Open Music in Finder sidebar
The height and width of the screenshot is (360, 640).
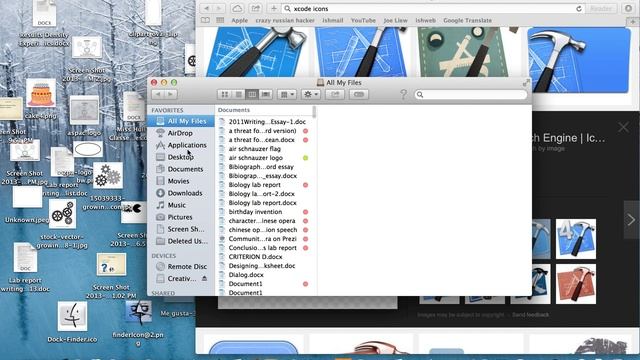tap(171, 205)
